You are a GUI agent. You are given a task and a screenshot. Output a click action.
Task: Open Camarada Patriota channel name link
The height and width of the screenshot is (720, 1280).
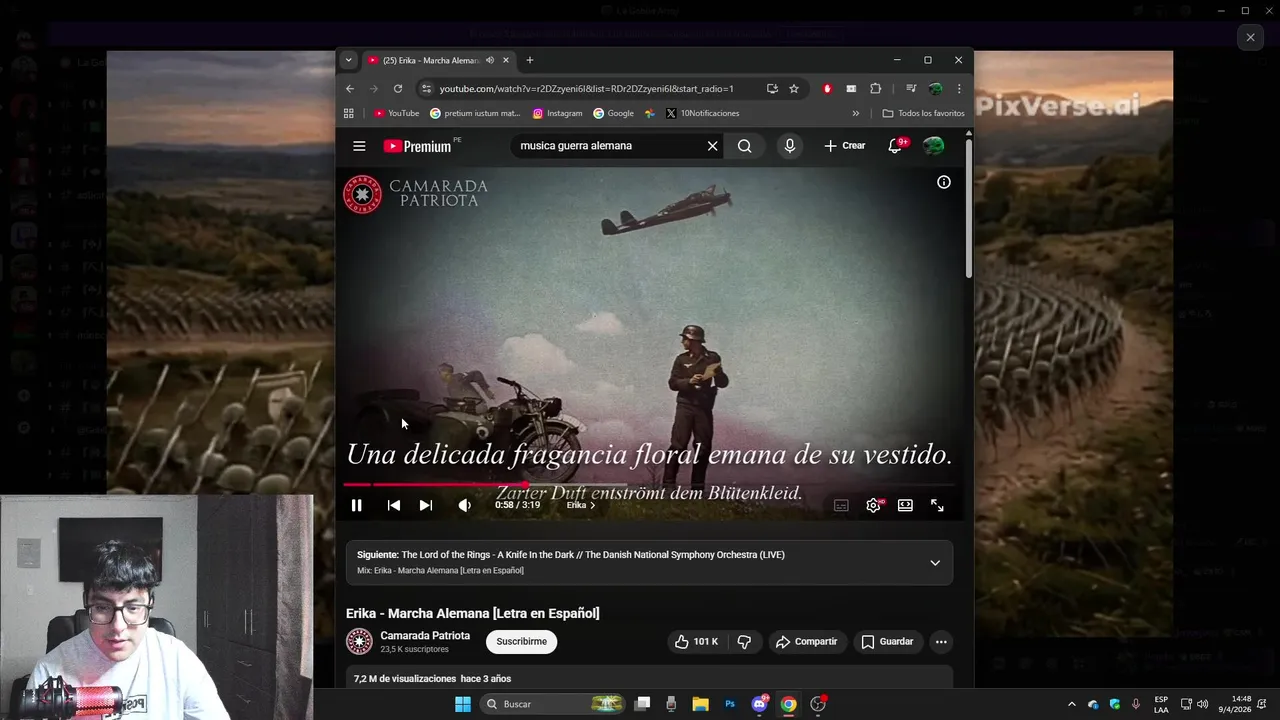pyautogui.click(x=425, y=636)
